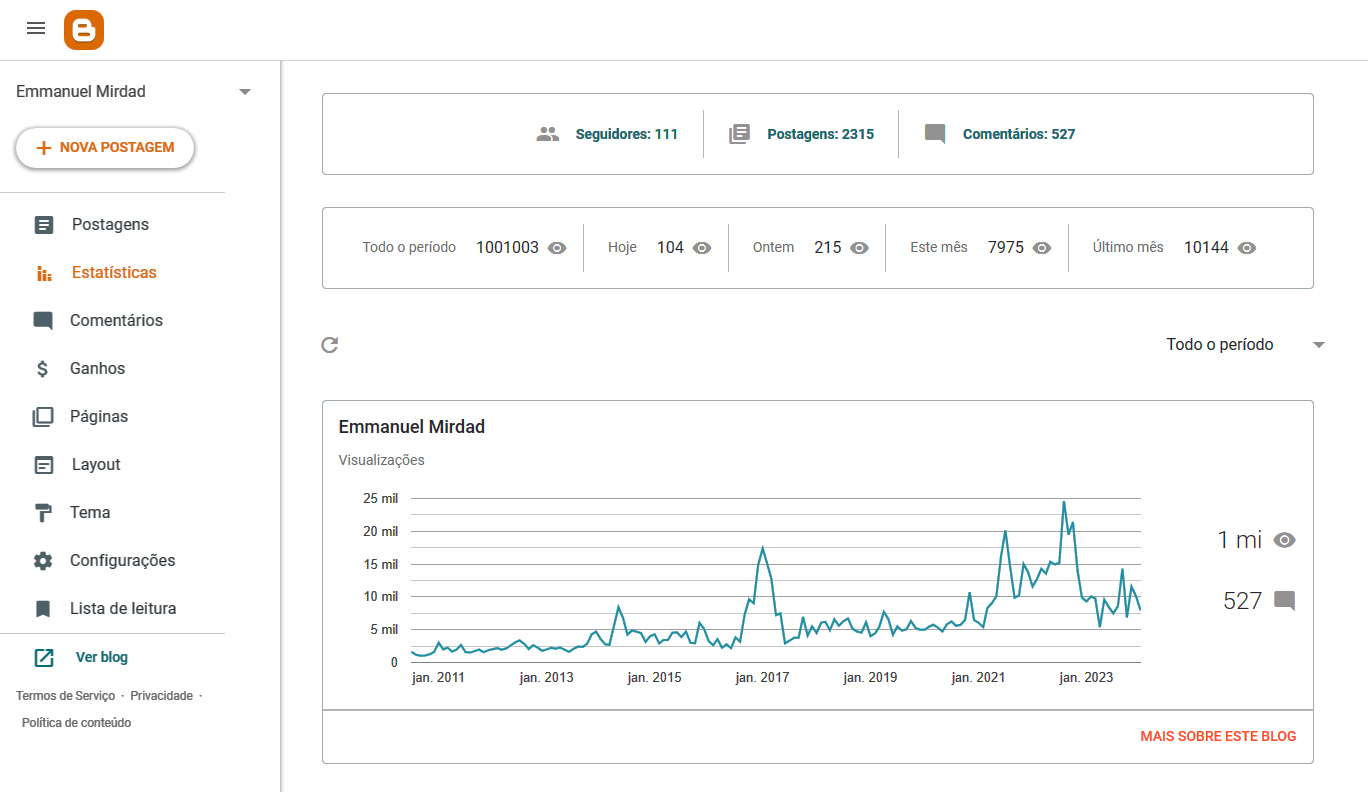Click the comment icon beside 527 total
1368x794 pixels.
[1285, 601]
